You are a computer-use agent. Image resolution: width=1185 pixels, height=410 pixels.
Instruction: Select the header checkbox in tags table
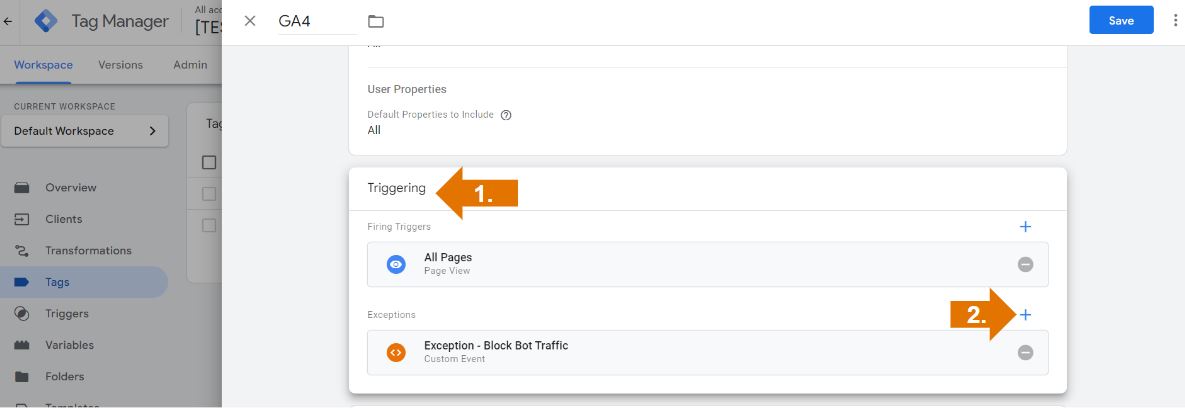click(x=209, y=162)
